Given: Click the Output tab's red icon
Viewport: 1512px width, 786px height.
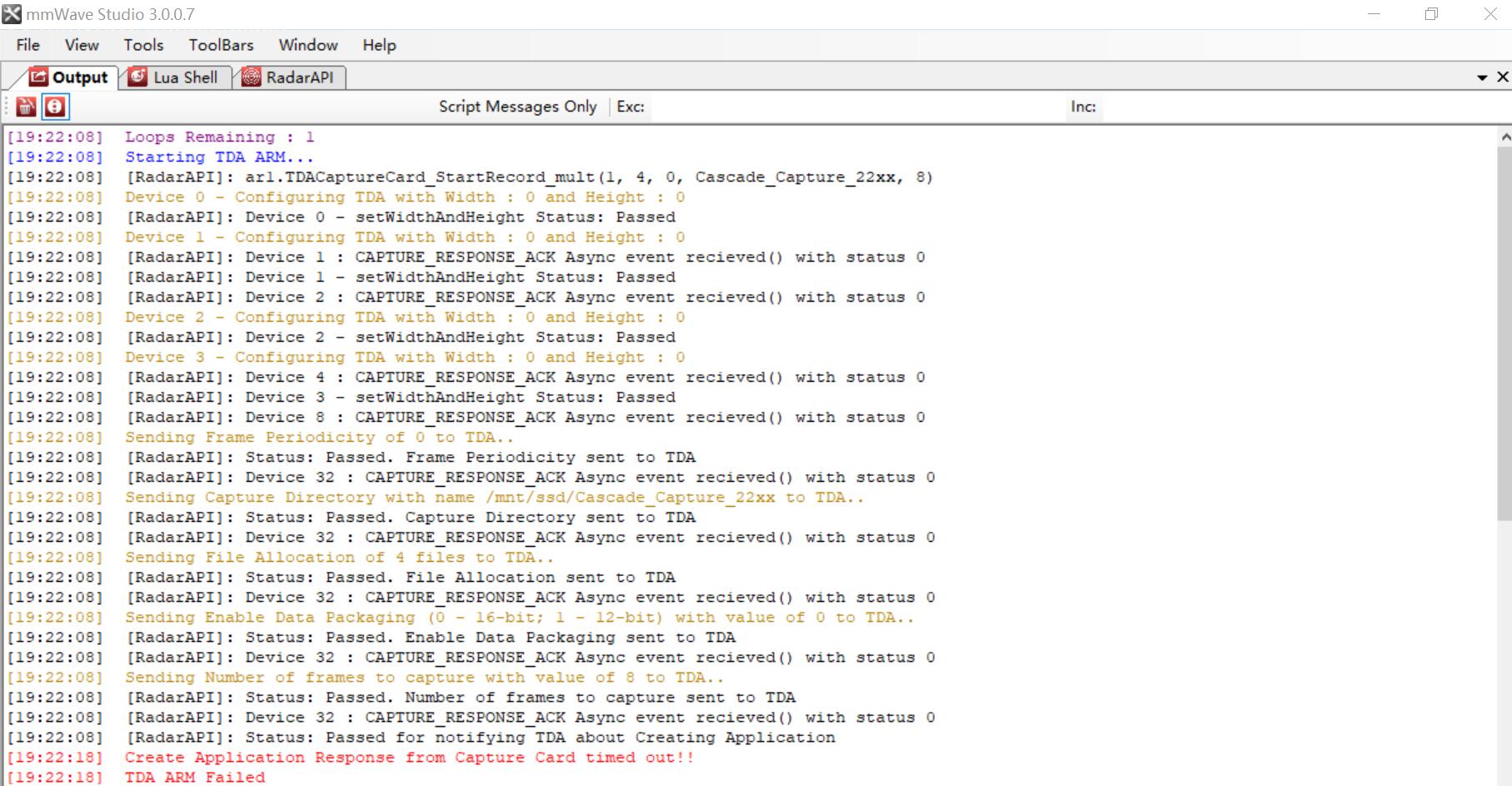Looking at the screenshot, I should click(38, 77).
